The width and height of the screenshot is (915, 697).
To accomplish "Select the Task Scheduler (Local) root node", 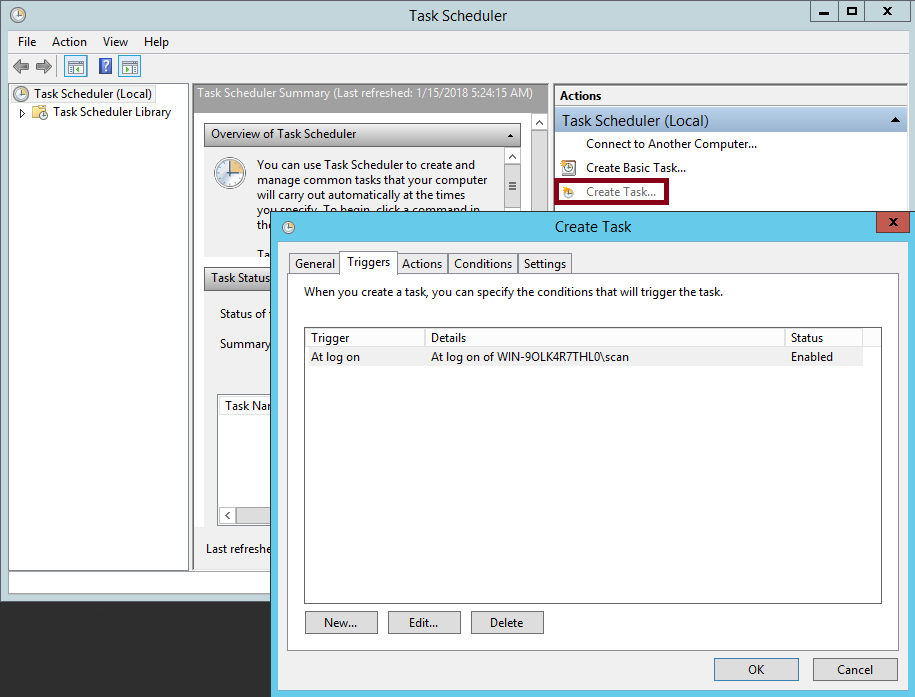I will (92, 94).
